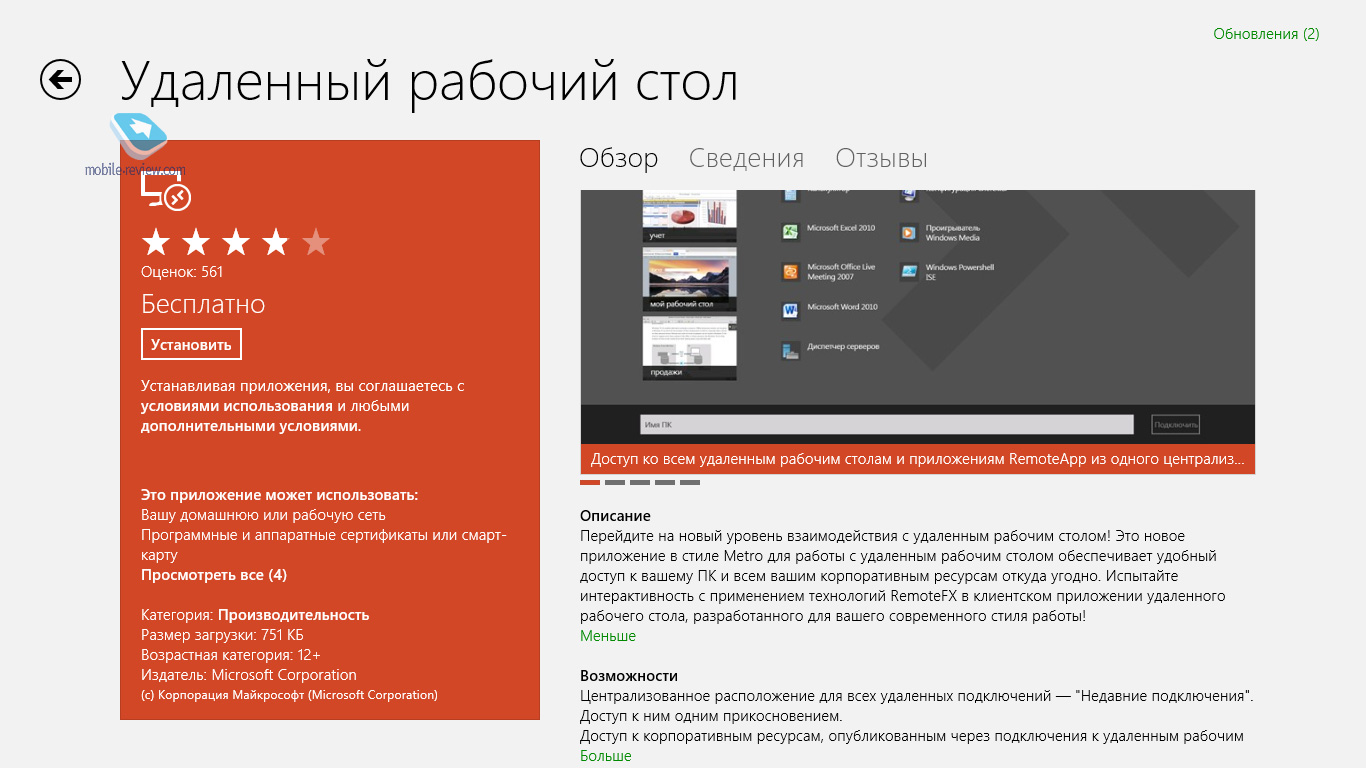Switch to the Сведения tab
The height and width of the screenshot is (768, 1366).
click(x=746, y=158)
